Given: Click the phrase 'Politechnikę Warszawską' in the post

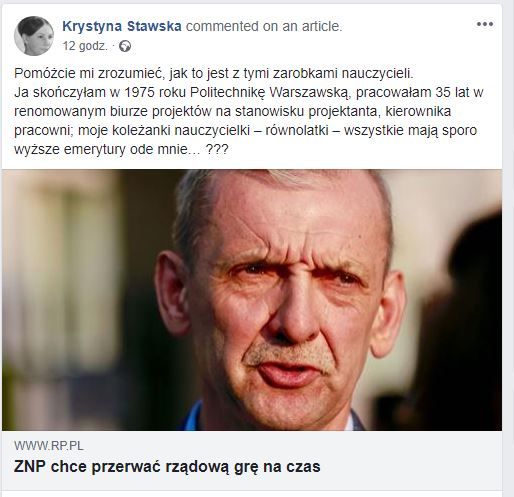Looking at the screenshot, I should click(269, 92).
